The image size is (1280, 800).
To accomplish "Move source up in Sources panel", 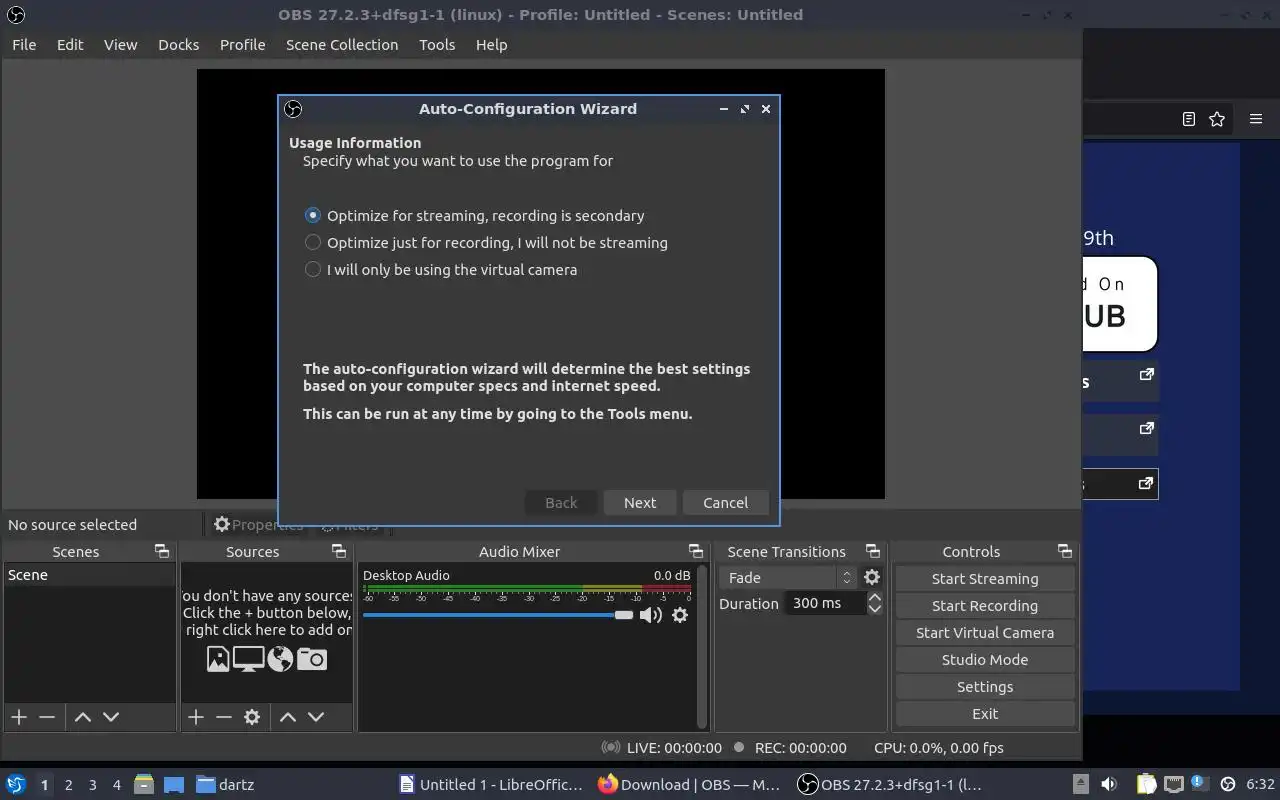I will tap(288, 717).
